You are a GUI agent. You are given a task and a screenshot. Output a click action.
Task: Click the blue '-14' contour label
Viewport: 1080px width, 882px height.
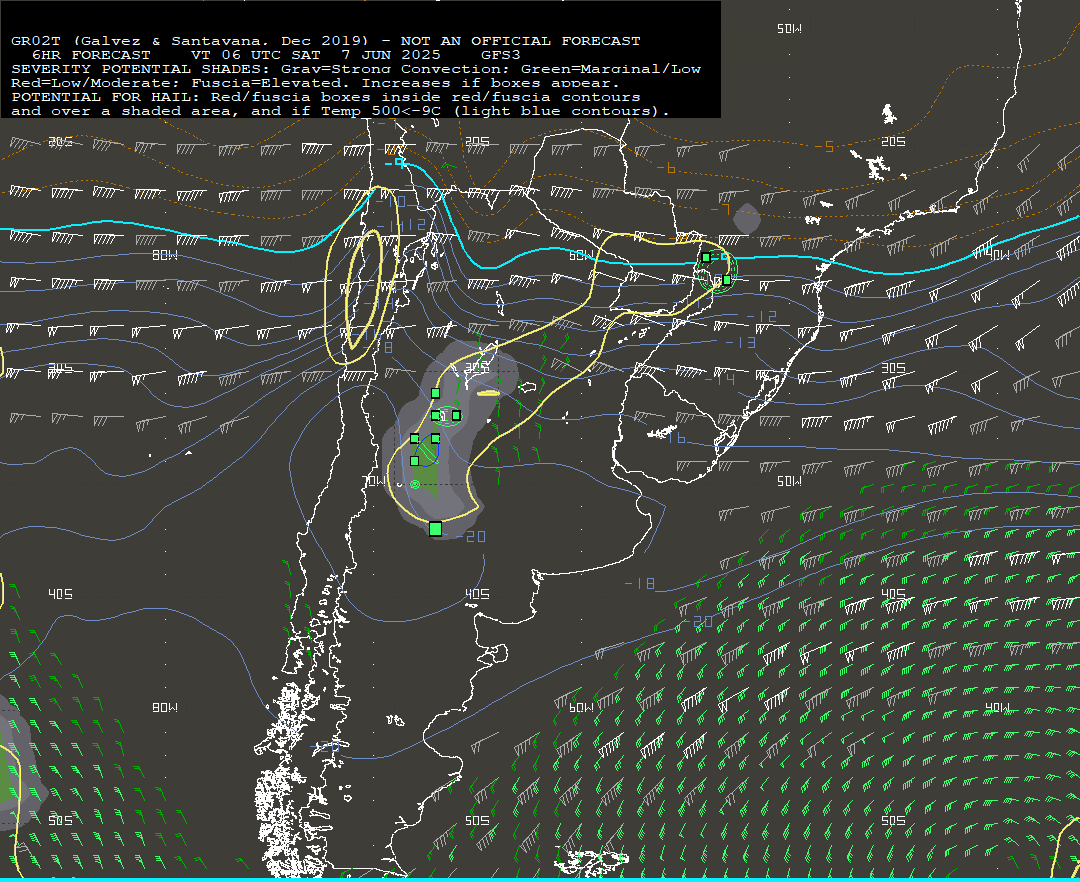[x=720, y=379]
